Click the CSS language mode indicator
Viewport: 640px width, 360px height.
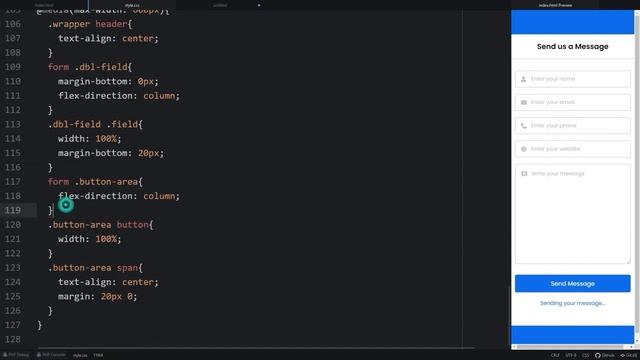[x=585, y=356]
